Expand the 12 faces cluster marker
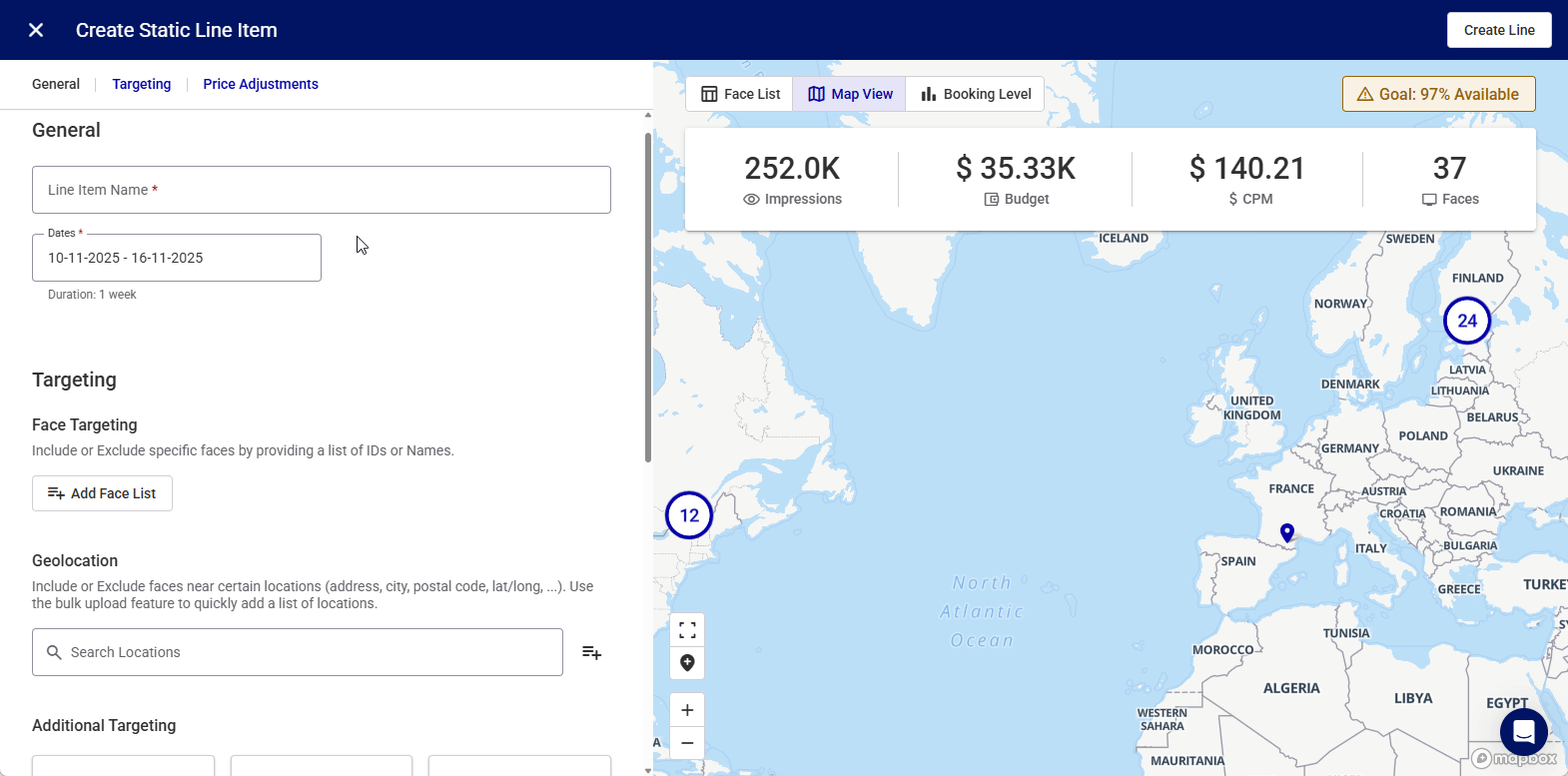This screenshot has width=1568, height=776. point(689,515)
